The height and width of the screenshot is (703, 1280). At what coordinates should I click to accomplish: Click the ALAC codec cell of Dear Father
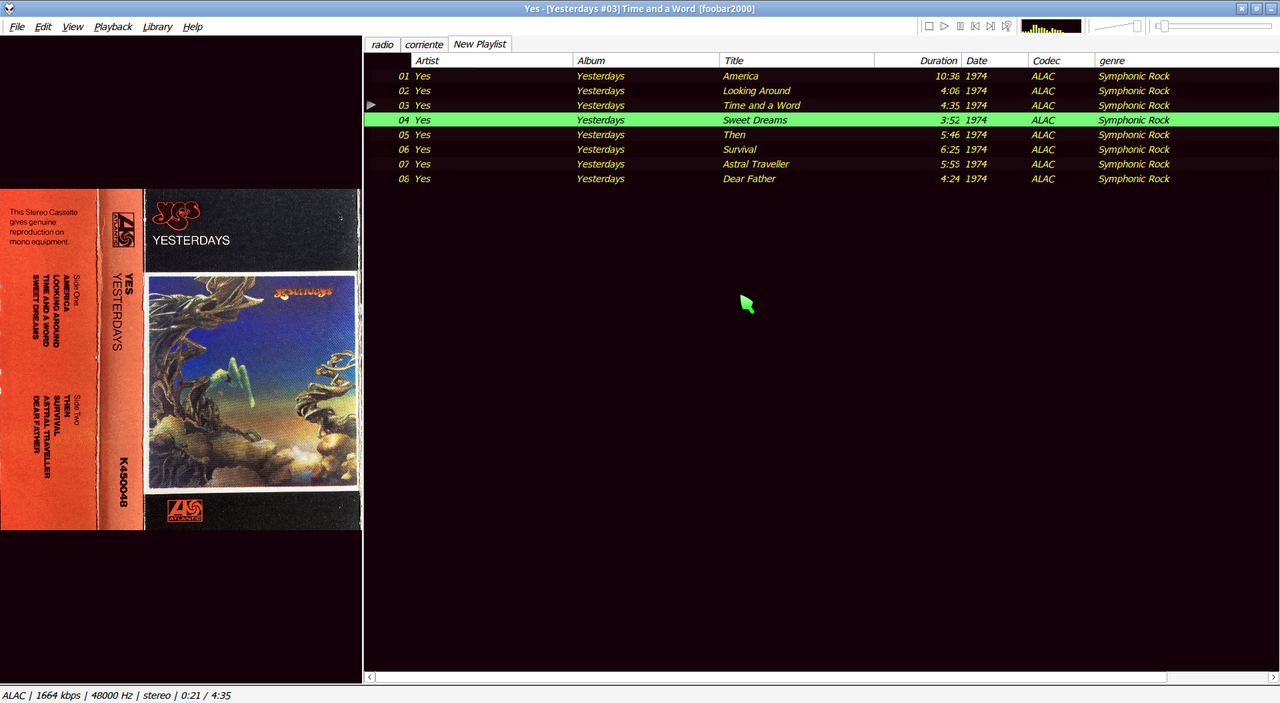tap(1043, 179)
